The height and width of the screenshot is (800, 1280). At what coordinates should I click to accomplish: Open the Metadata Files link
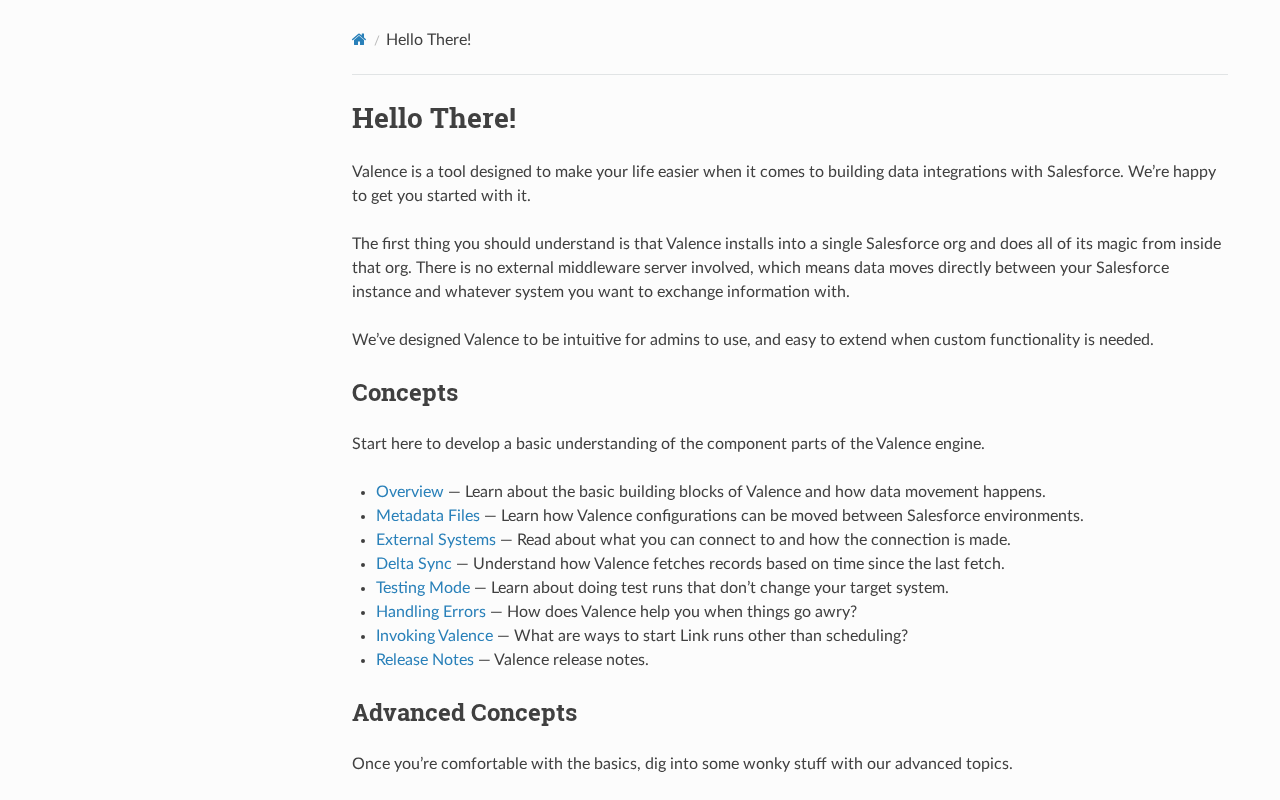428,516
